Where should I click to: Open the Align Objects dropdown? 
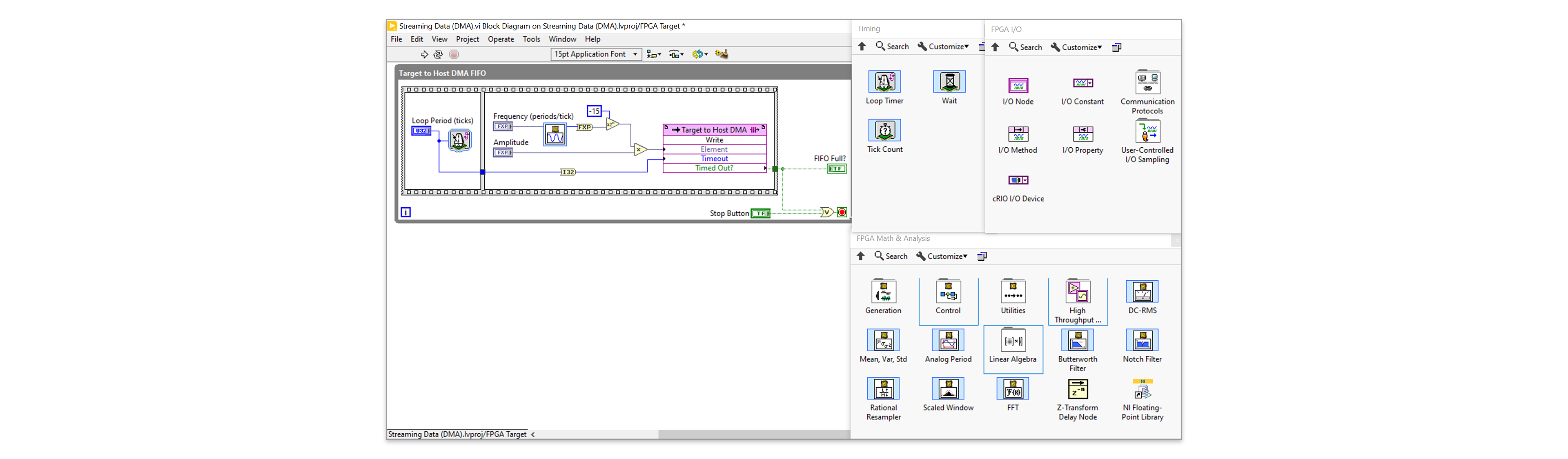654,54
